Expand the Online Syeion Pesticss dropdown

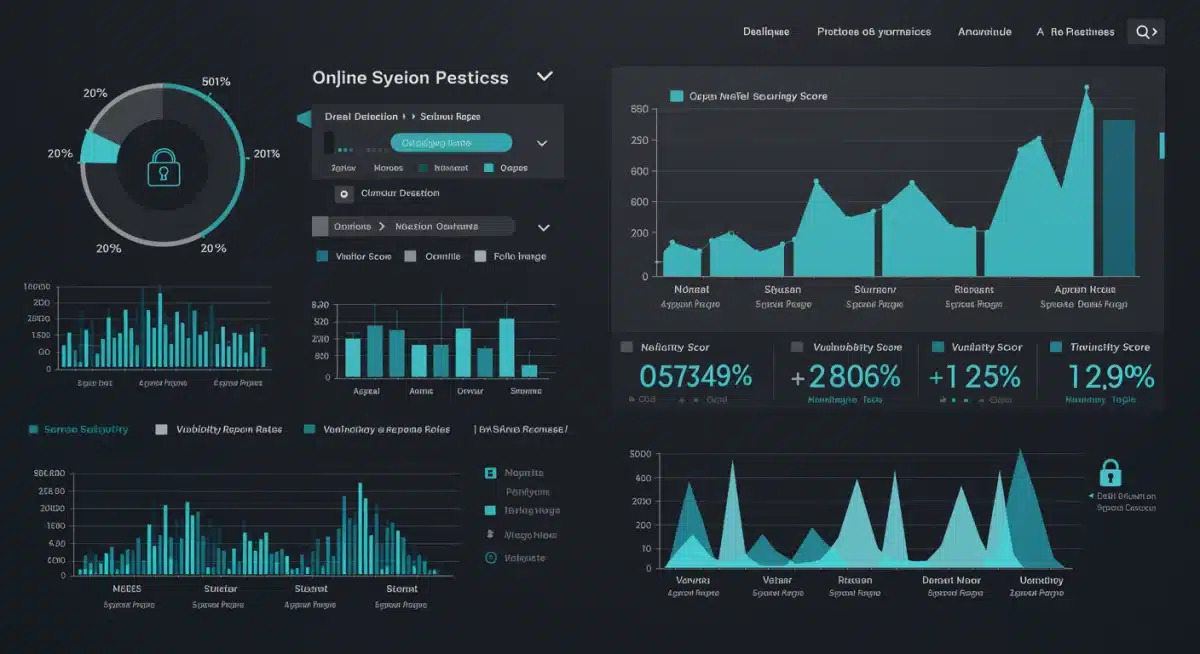pos(544,76)
